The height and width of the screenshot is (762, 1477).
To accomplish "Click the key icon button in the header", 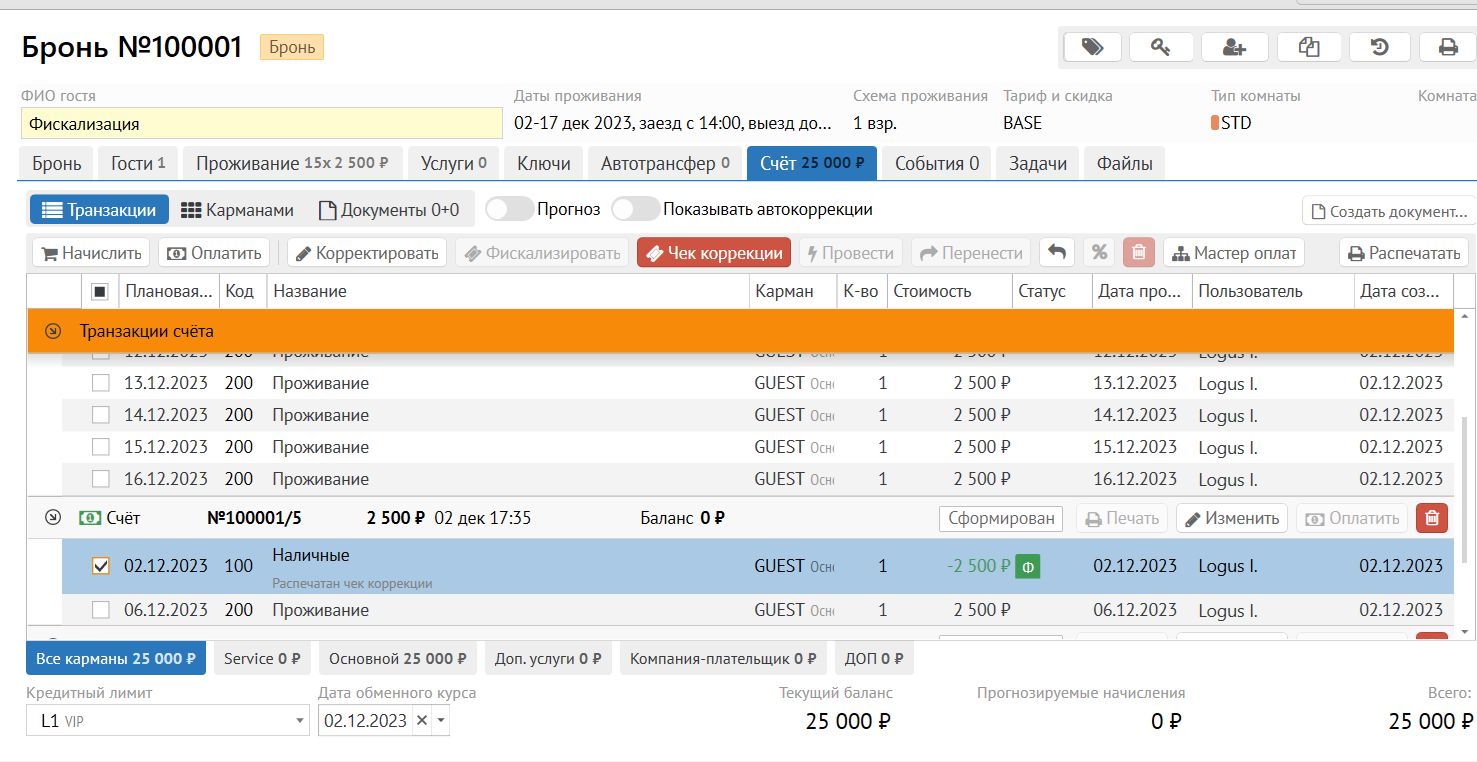I will coord(1161,47).
